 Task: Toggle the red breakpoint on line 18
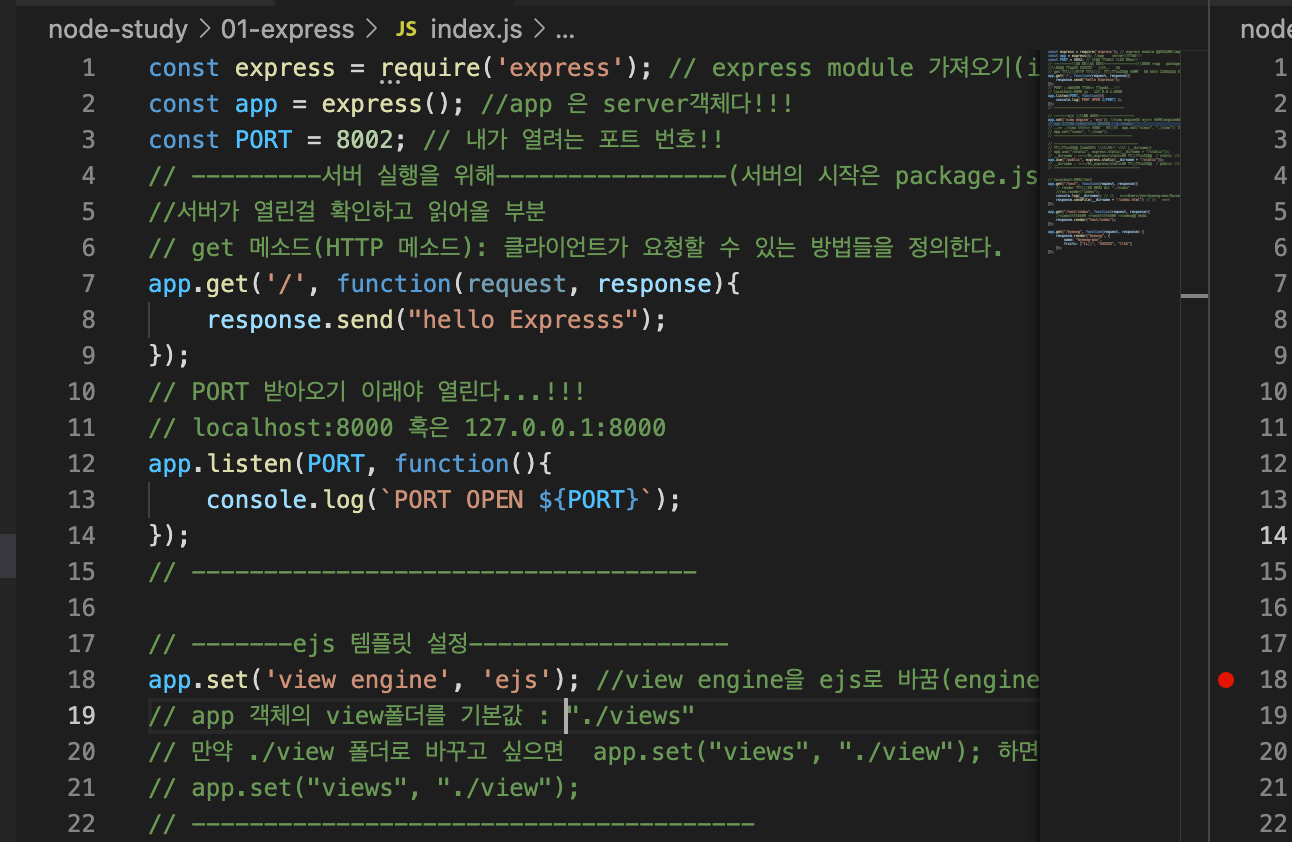click(x=1227, y=679)
